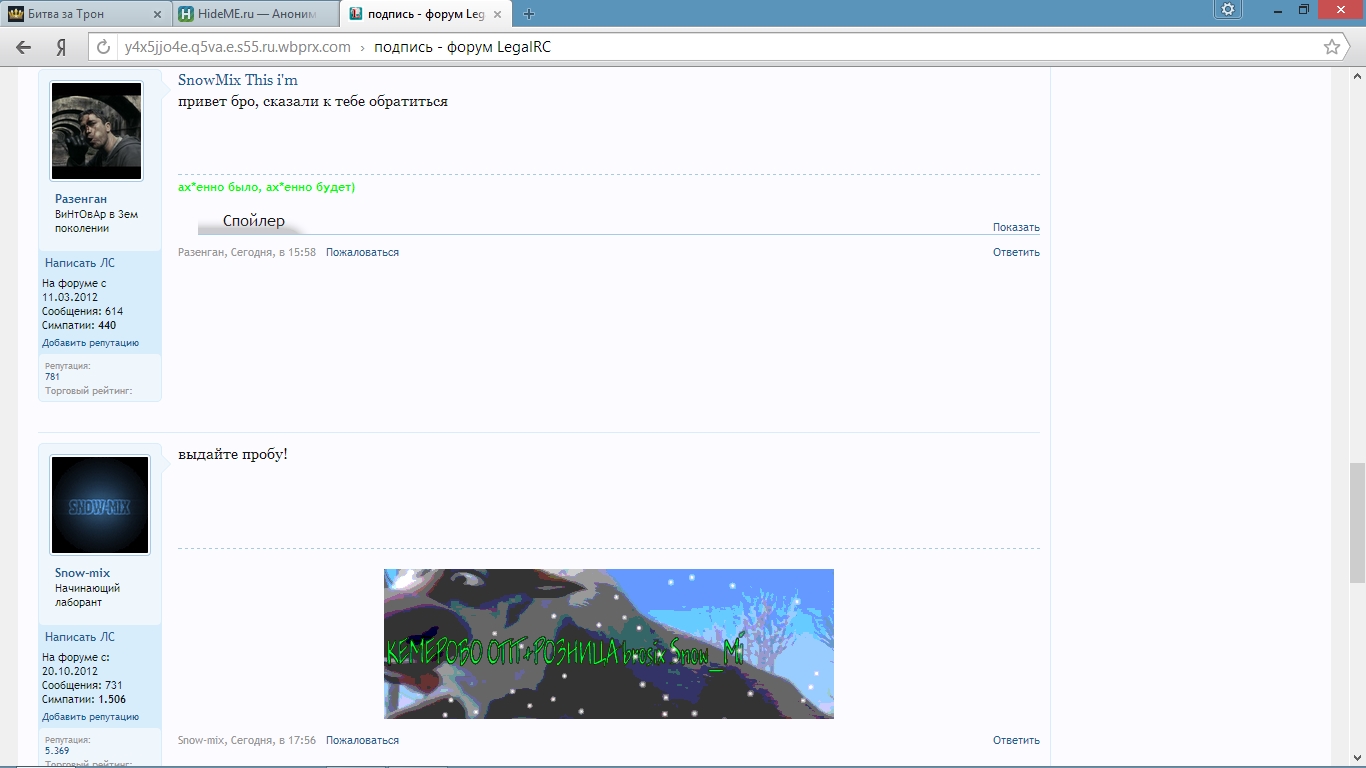Click the 'Сообщения: 731' stat text
Screen dimensions: 1366x768
click(x=83, y=685)
